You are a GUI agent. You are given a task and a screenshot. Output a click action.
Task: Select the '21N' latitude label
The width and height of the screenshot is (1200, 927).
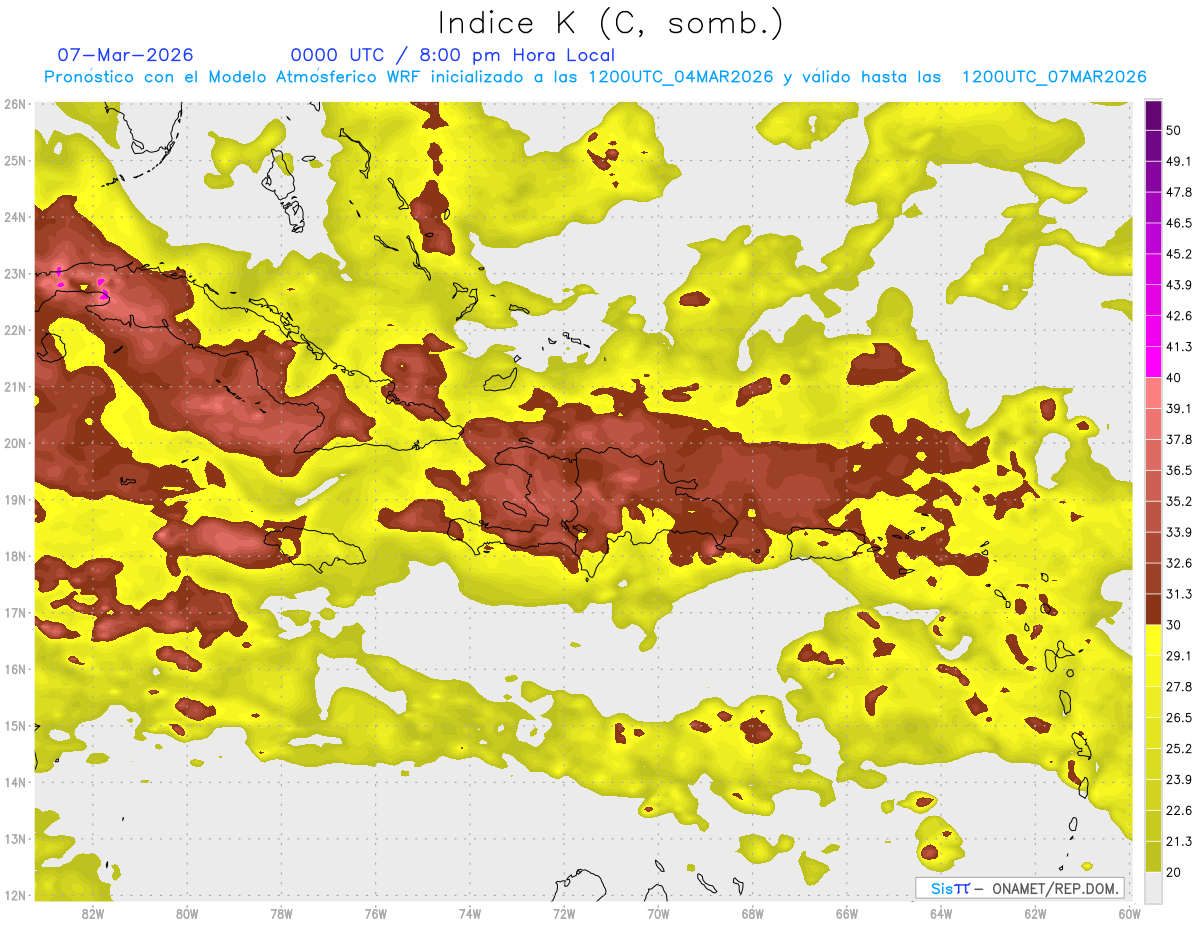coord(15,386)
